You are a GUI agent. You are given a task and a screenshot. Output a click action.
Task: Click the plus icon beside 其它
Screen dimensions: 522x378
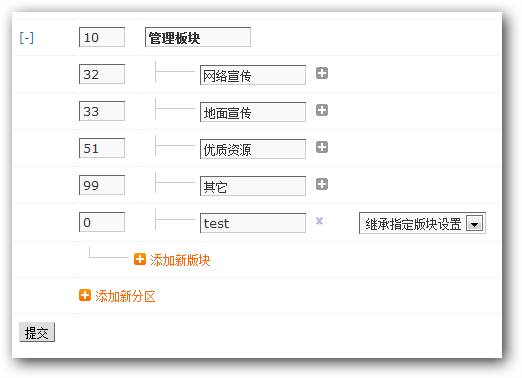322,184
